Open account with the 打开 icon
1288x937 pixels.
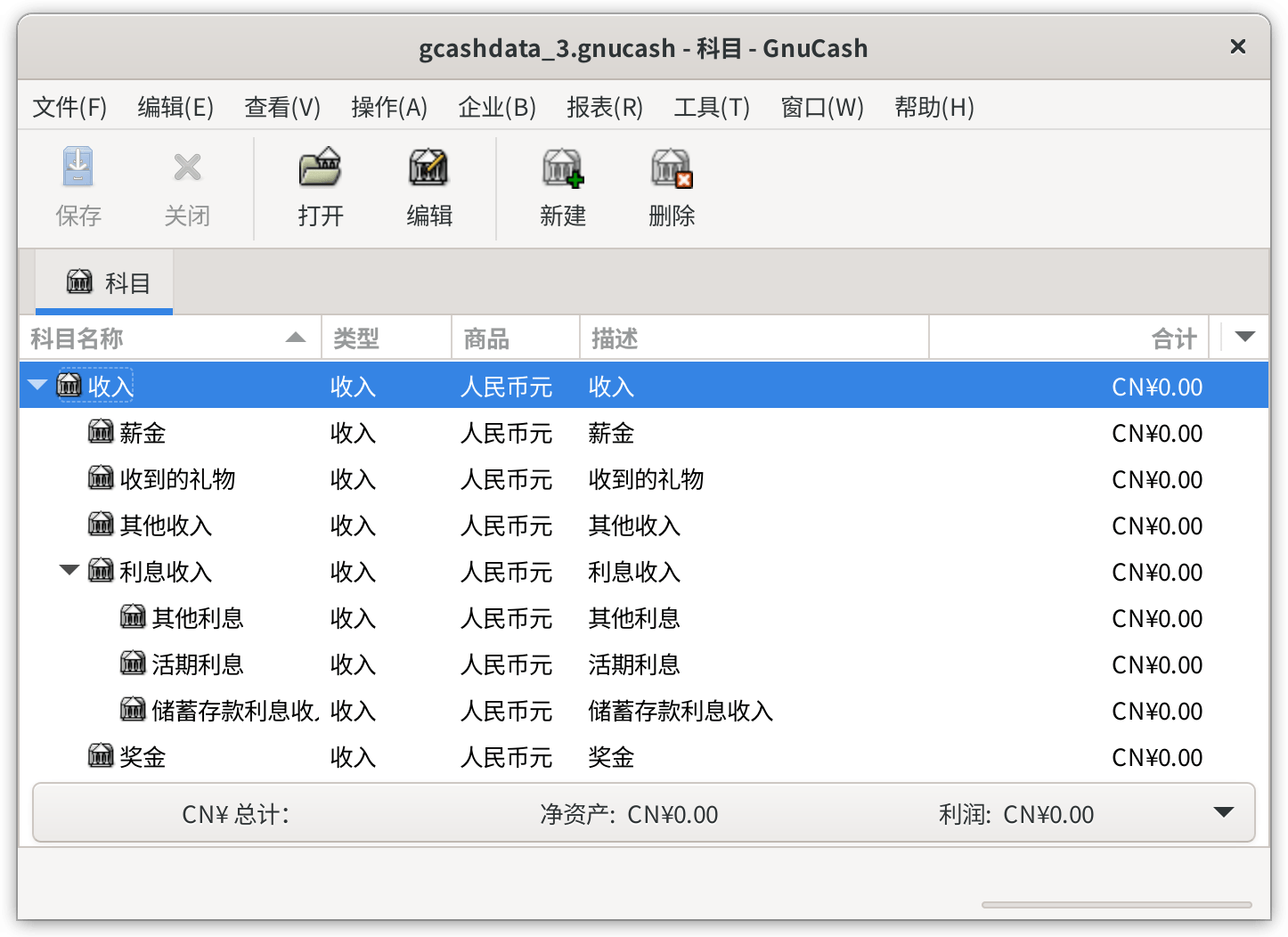[321, 167]
